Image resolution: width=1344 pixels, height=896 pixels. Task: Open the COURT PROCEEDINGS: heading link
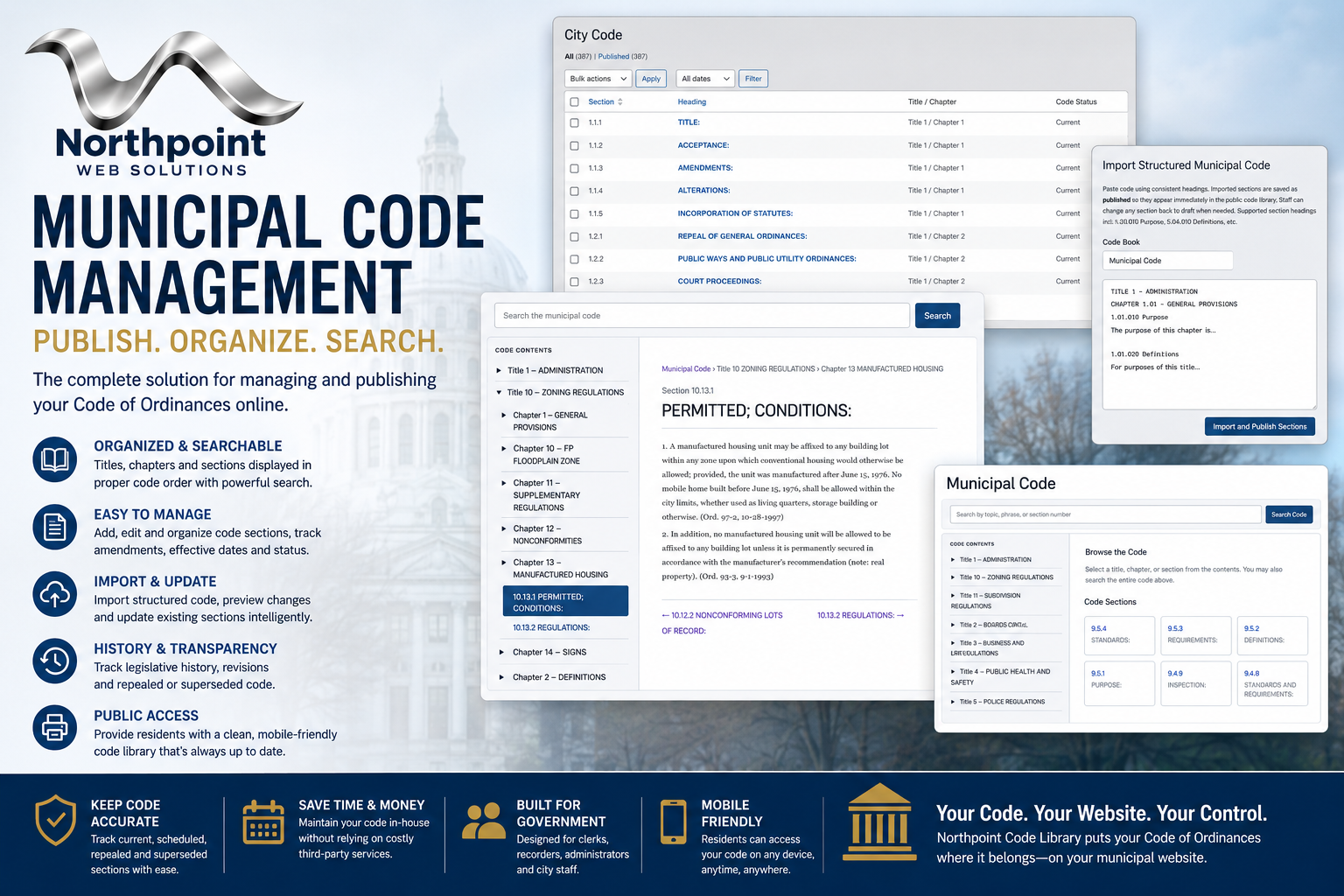click(719, 282)
